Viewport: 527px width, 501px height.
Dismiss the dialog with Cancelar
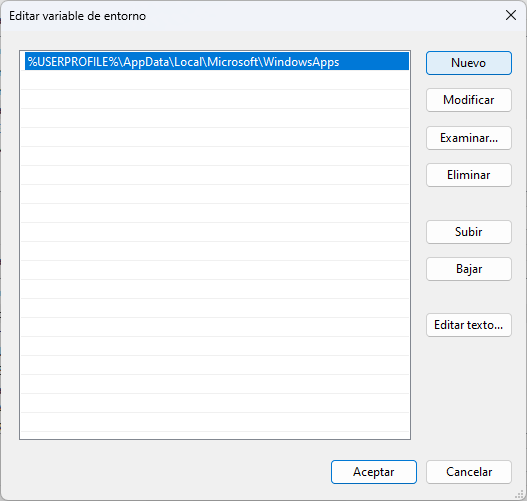(x=469, y=472)
